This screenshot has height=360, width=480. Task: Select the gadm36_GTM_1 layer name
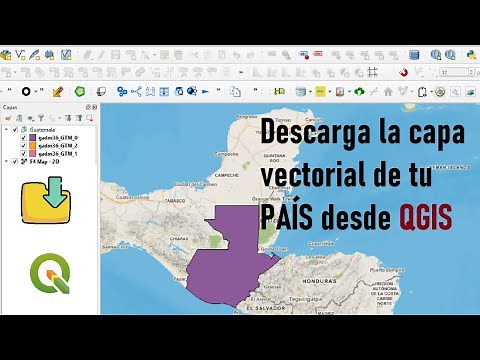[x=58, y=154]
